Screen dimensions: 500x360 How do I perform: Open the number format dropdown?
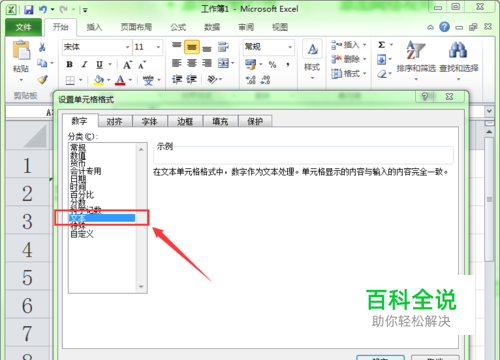(290, 47)
